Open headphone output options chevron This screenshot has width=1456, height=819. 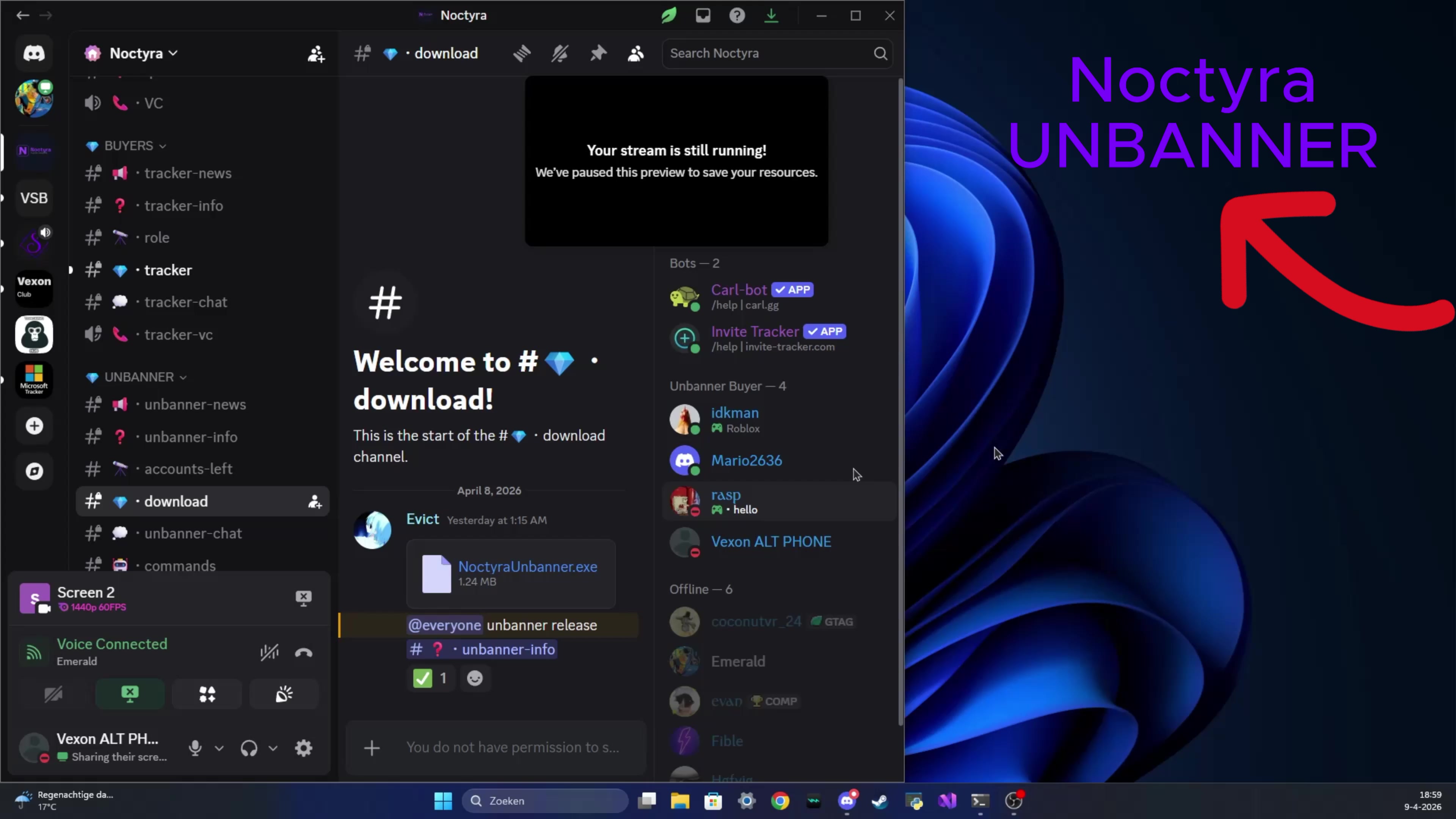273,748
